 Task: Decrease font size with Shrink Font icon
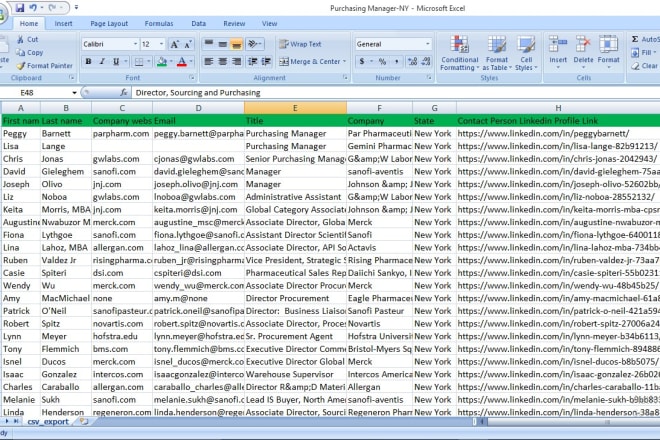(187, 44)
